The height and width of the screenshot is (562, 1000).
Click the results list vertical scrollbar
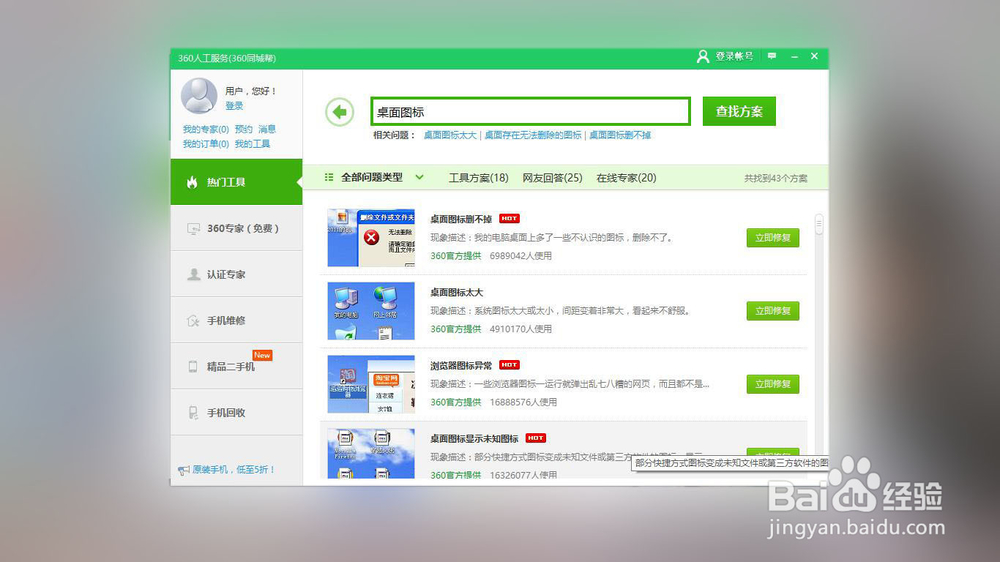[x=819, y=225]
